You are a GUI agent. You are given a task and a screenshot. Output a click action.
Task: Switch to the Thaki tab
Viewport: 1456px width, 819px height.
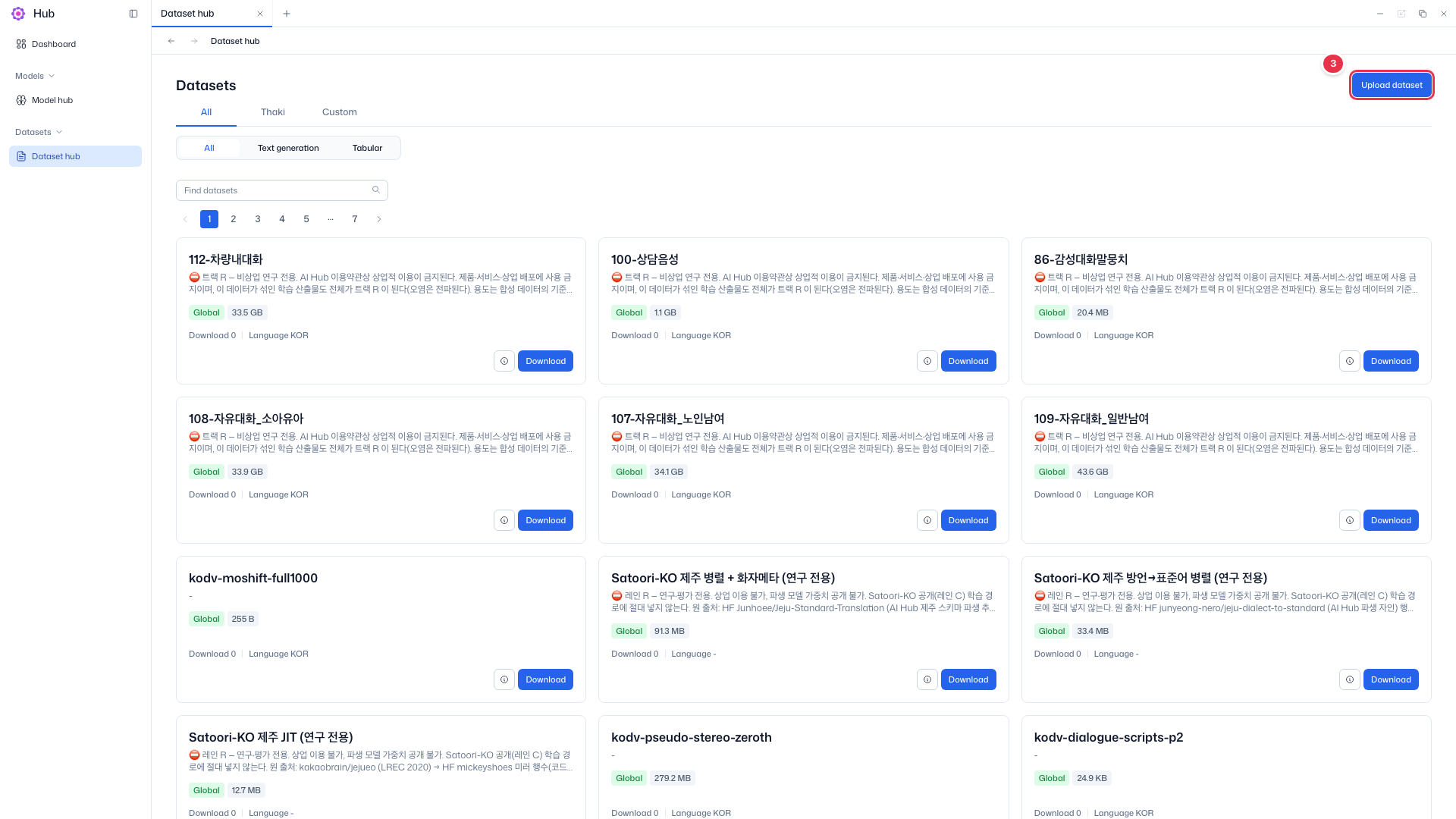(273, 112)
